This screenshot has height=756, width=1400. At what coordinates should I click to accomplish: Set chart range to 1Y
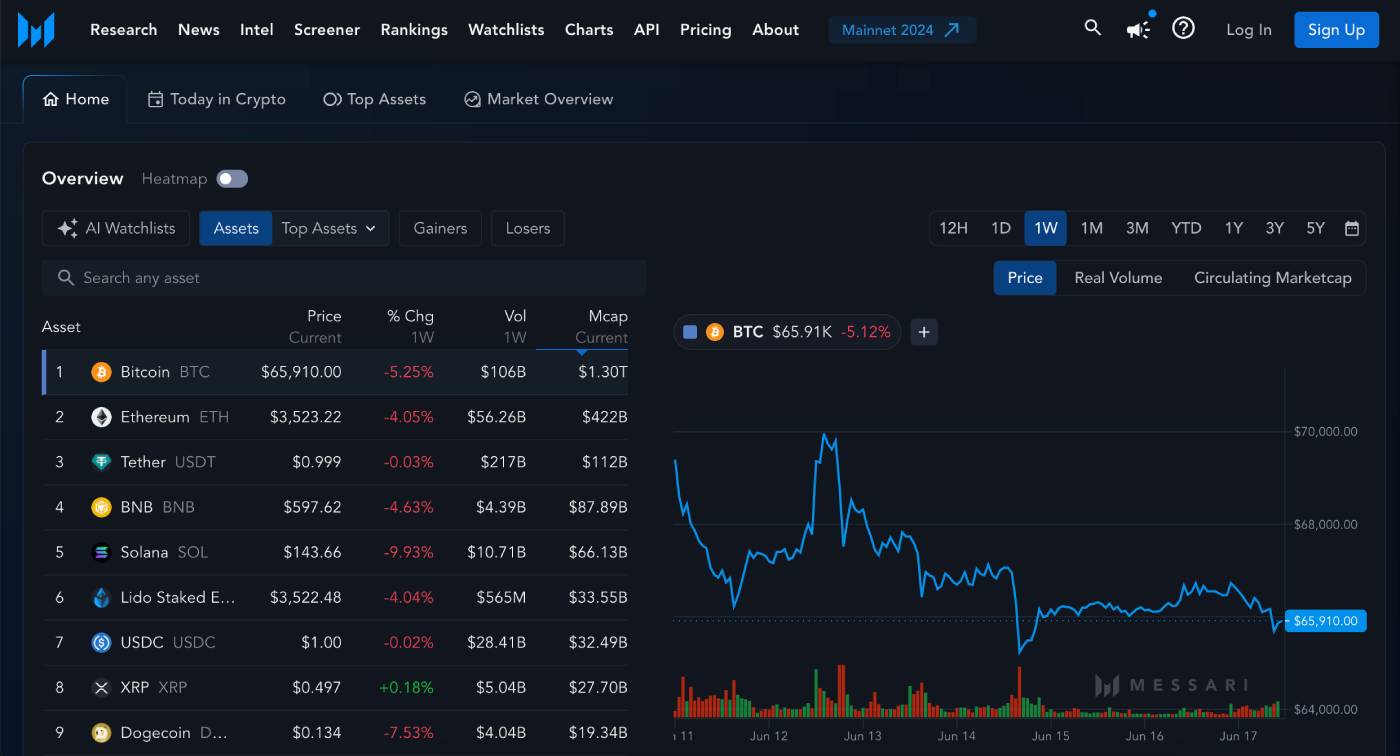[x=1234, y=228]
